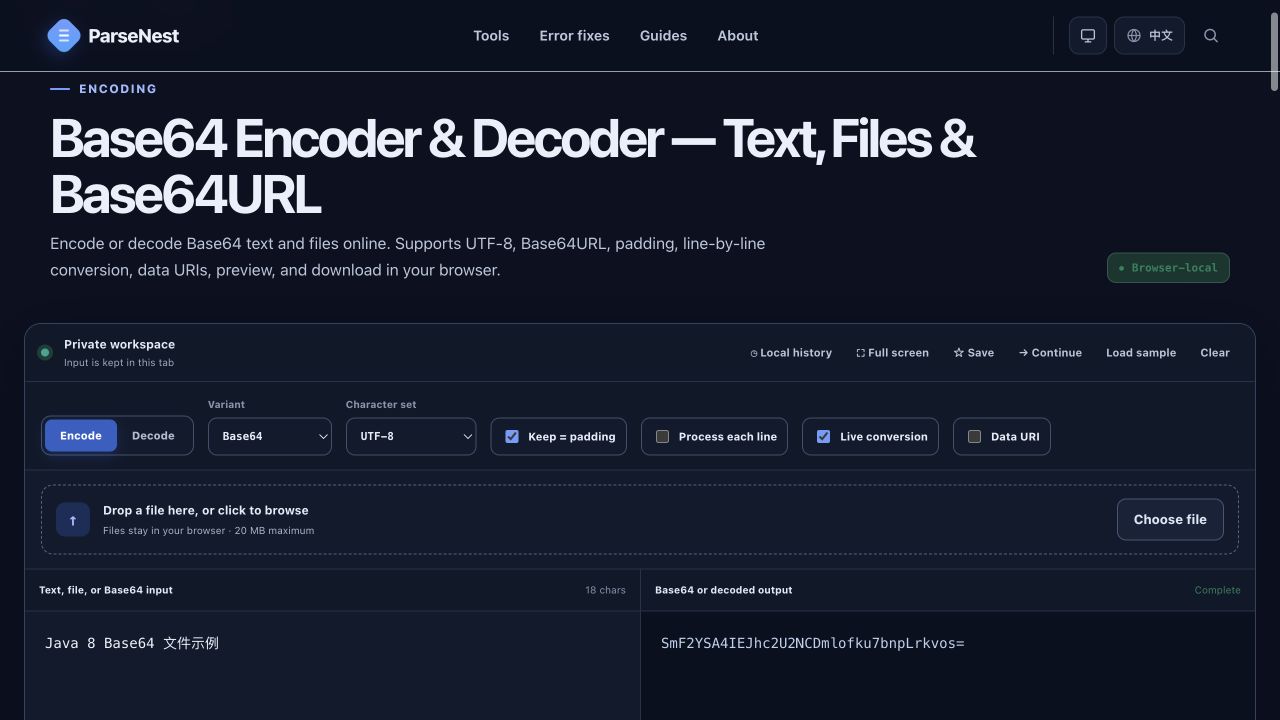The image size is (1280, 720).
Task: Click into the Base64 input text area
Action: (332, 666)
